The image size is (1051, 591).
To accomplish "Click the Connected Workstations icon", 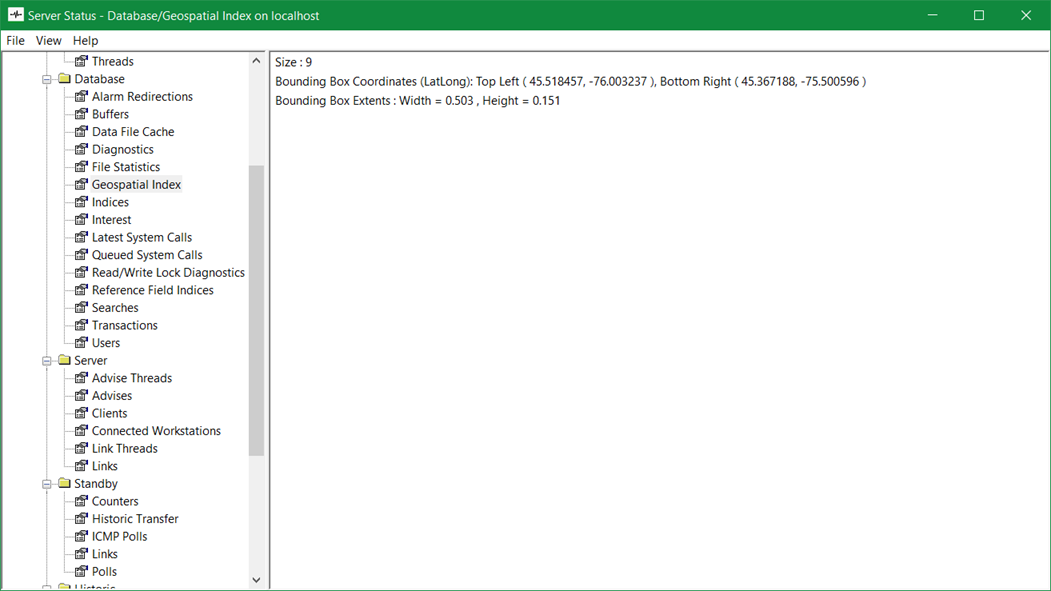I will 82,431.
